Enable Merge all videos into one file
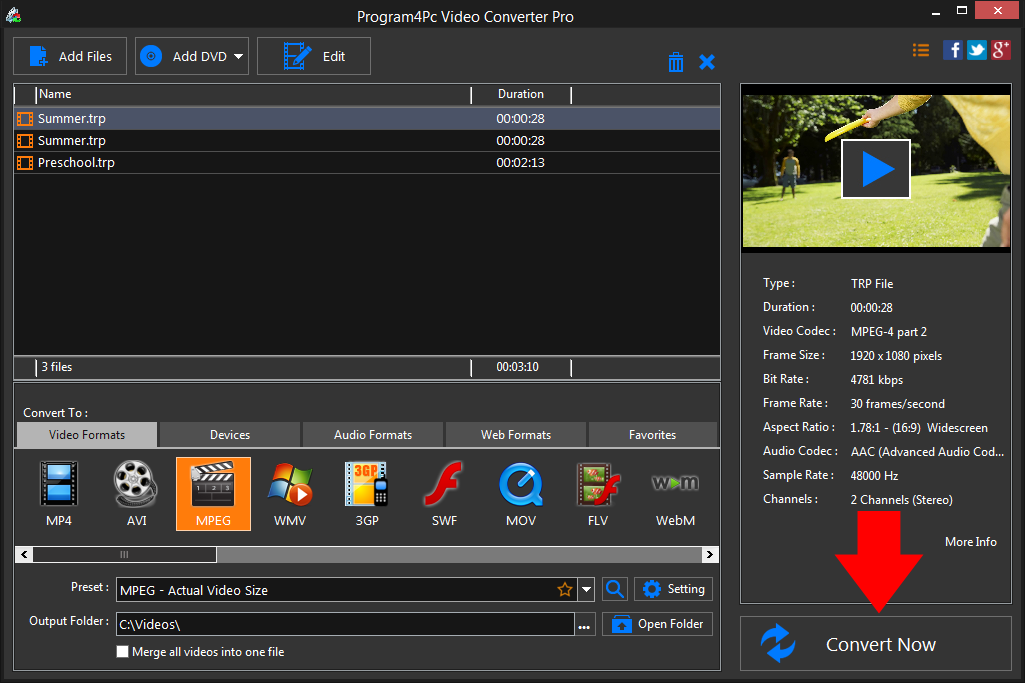This screenshot has width=1025, height=683. click(122, 651)
